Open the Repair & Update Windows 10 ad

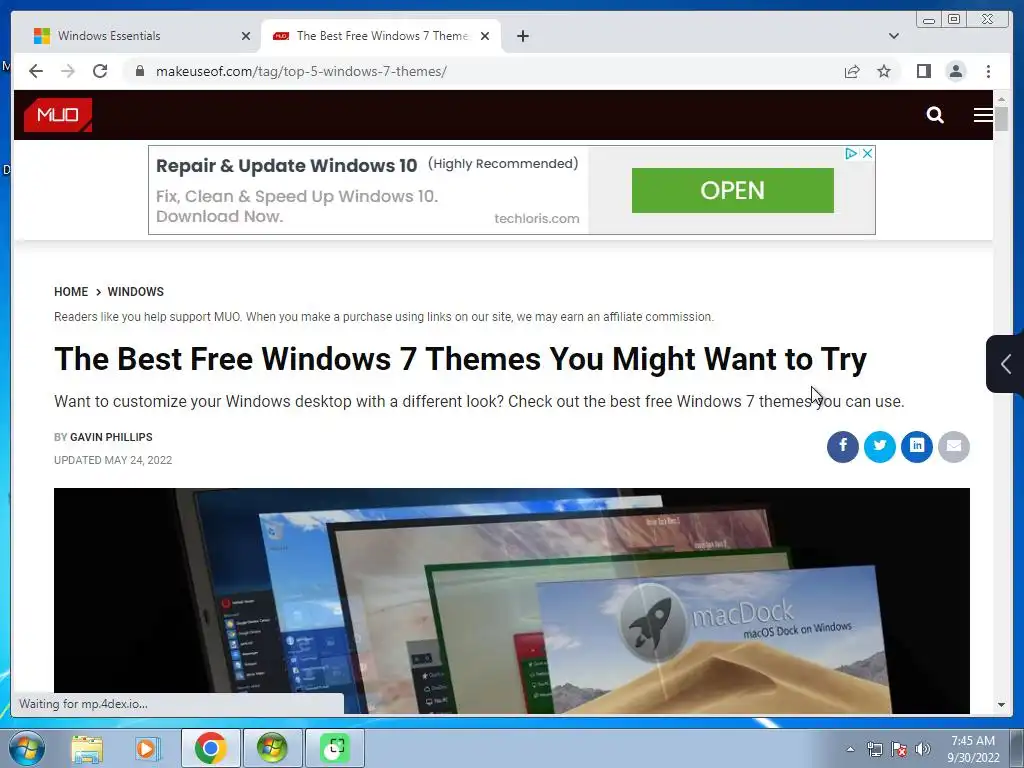pos(286,166)
